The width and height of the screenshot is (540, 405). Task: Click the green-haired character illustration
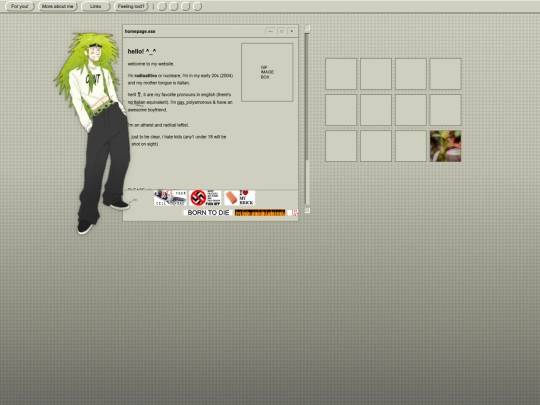pos(93,133)
